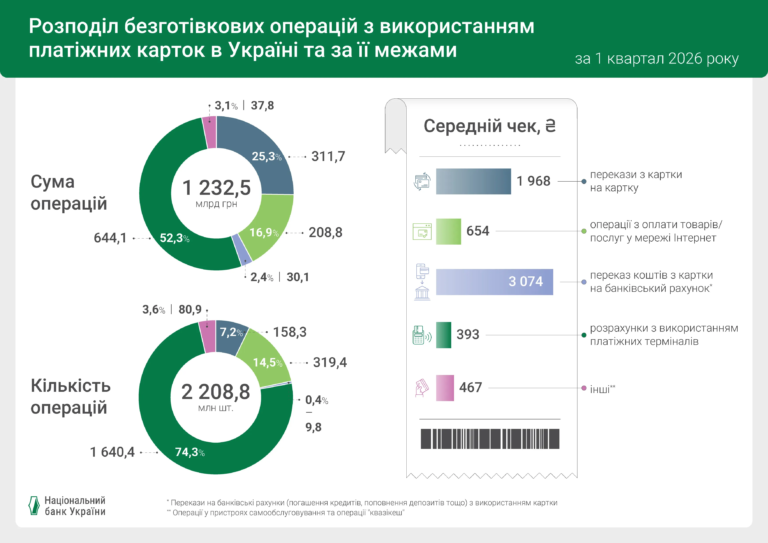The width and height of the screenshot is (768, 543).
Task: Click the value '80,9'
Action: pyautogui.click(x=190, y=309)
